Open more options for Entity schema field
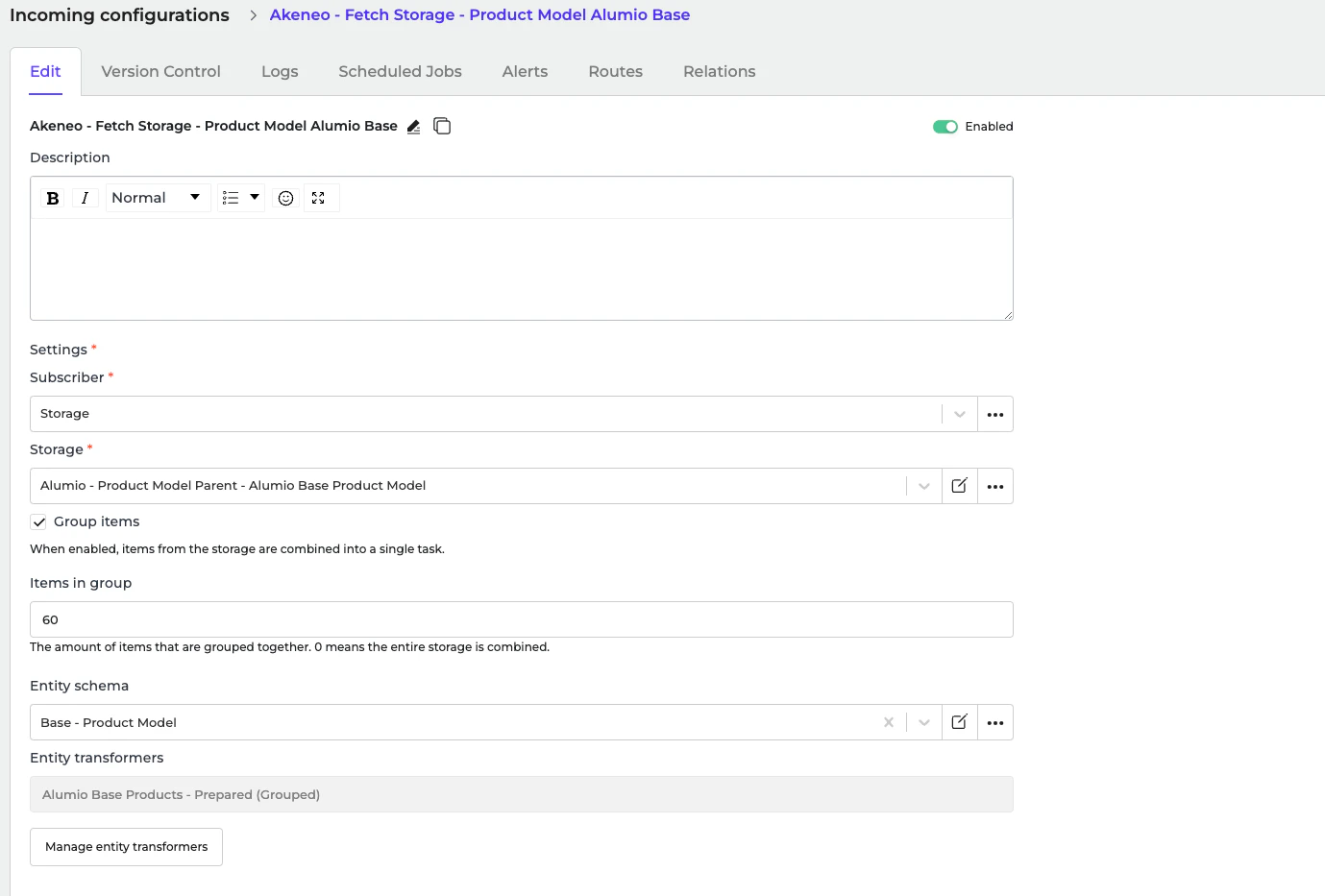1325x896 pixels. coord(995,722)
